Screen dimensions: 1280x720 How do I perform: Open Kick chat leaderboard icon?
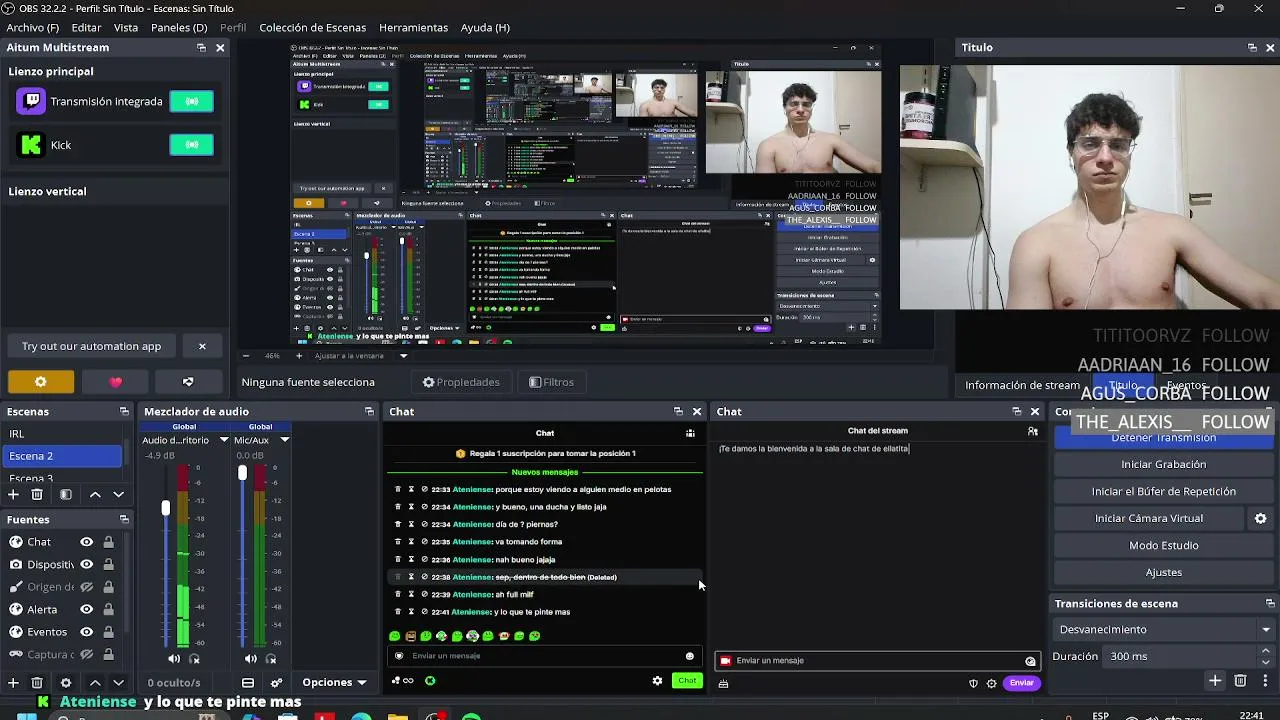(690, 433)
